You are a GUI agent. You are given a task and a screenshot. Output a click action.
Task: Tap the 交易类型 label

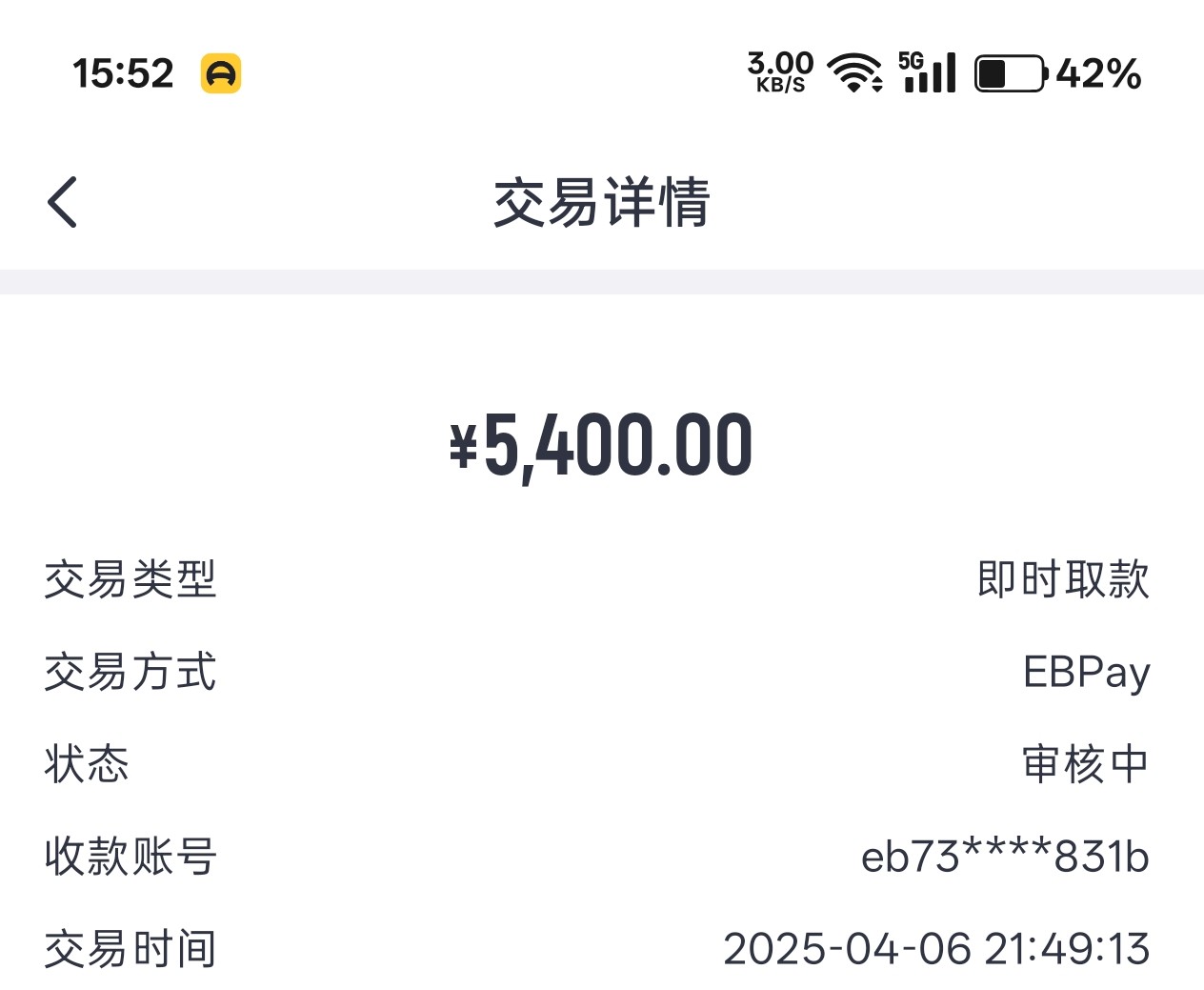coord(130,579)
